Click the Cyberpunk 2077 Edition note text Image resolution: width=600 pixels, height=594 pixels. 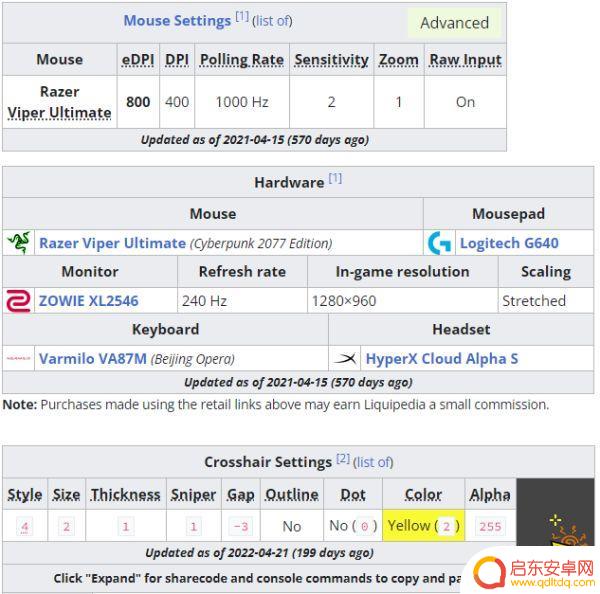[261, 243]
